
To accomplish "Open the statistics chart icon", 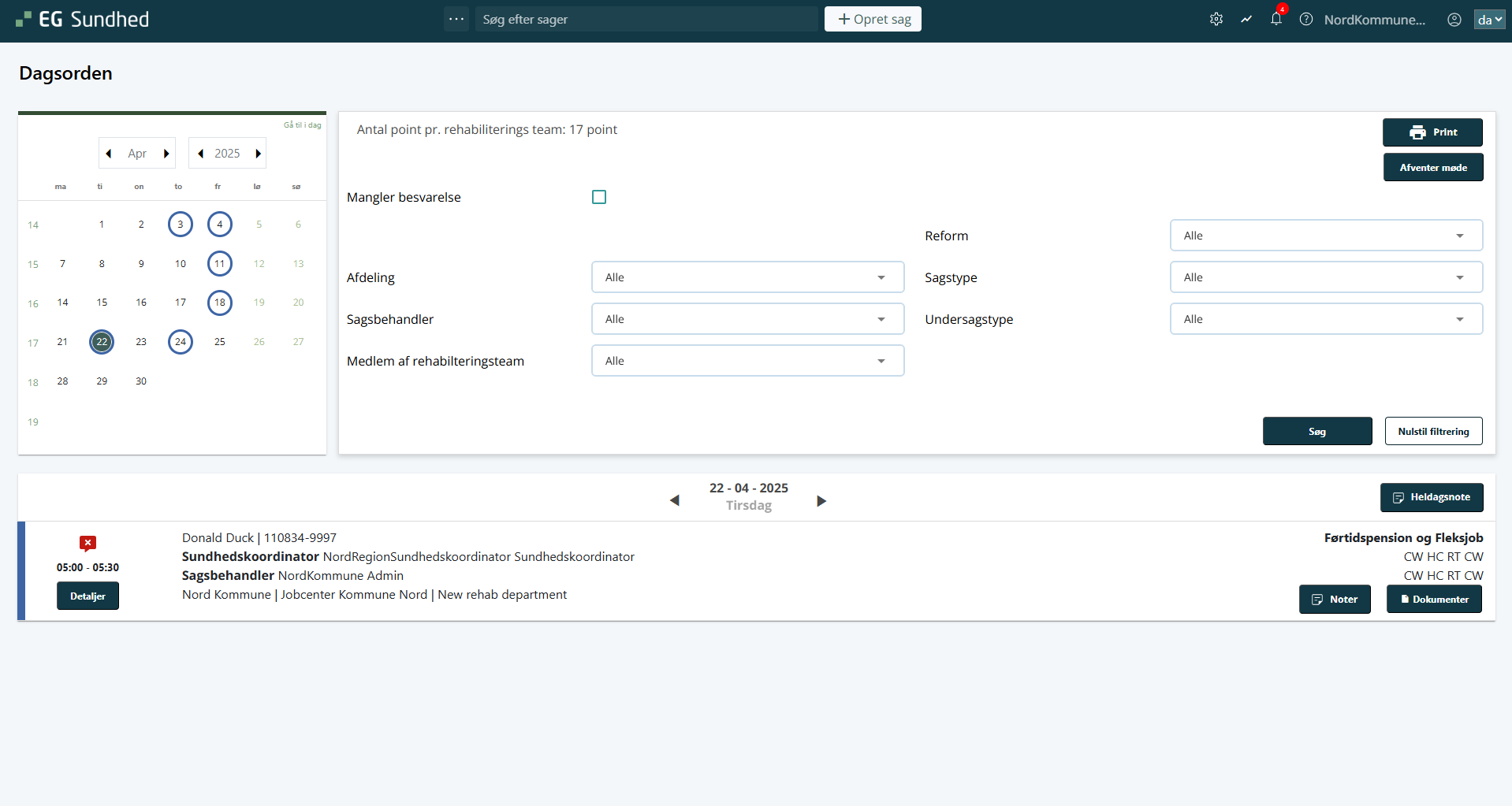I will [1246, 20].
